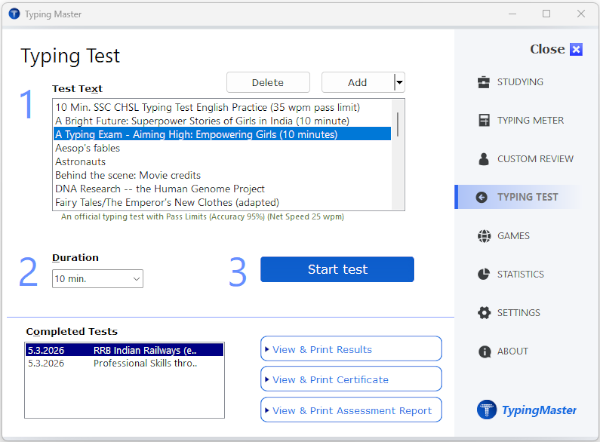Click the Typing Meter icon
This screenshot has height=442, width=600.
click(484, 120)
